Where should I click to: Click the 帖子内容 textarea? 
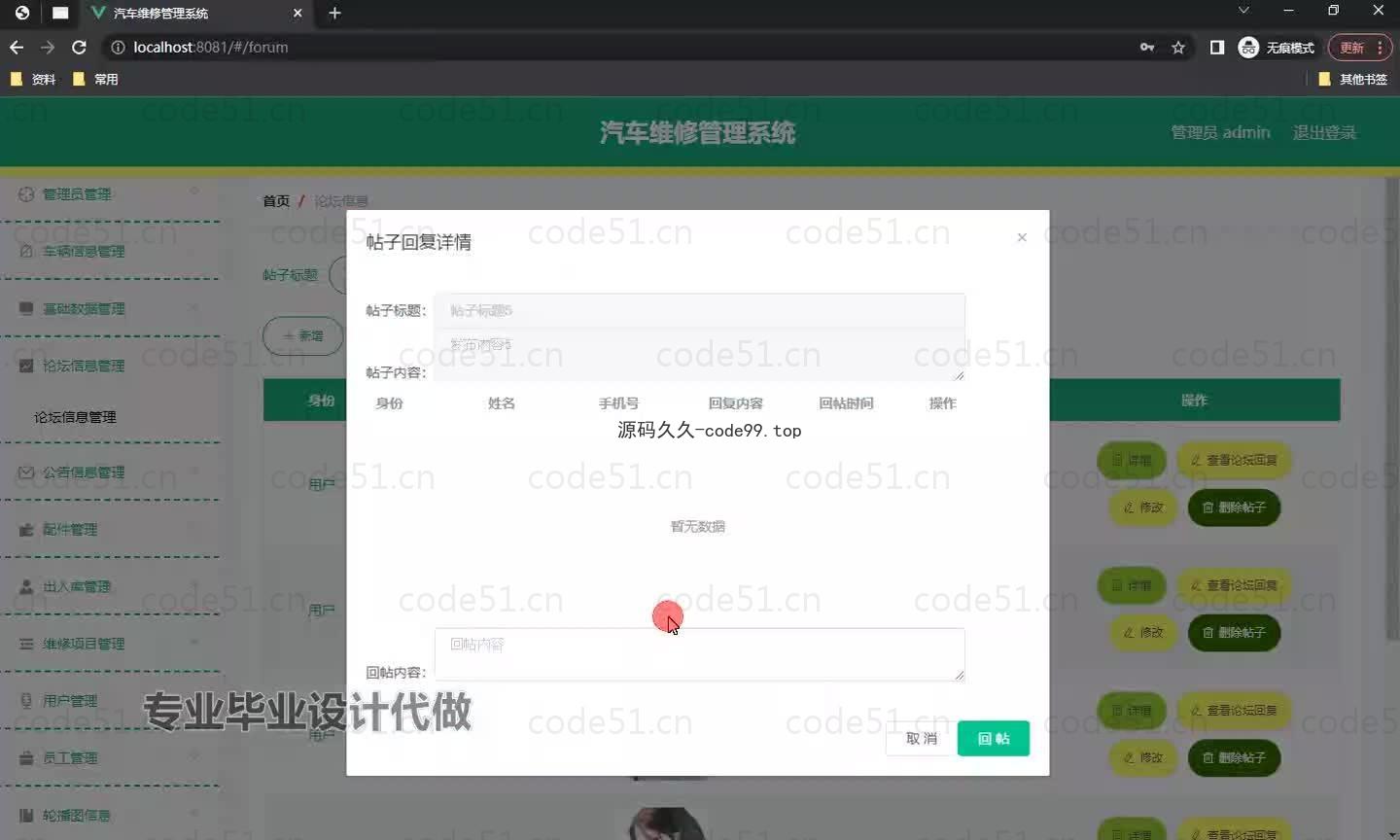tap(700, 355)
